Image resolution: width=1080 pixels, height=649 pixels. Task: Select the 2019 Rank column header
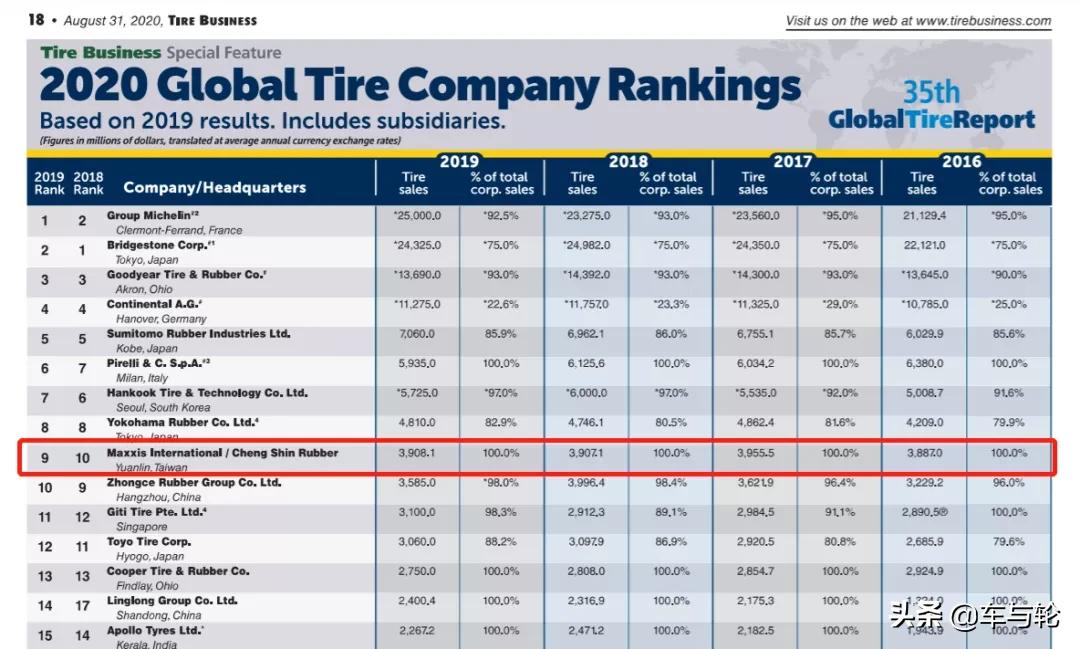click(49, 183)
